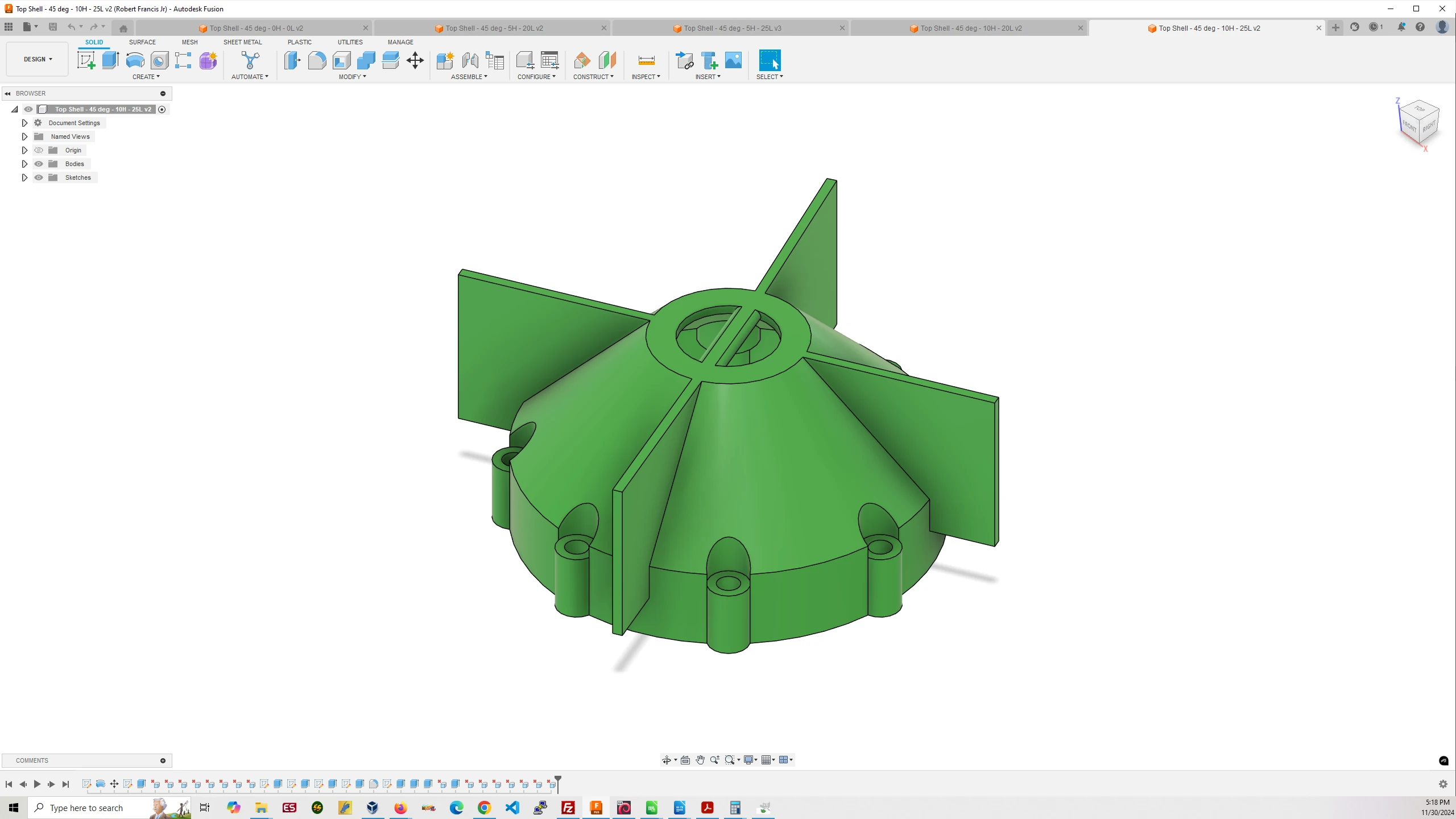
Task: Open the Change Parameters table icon
Action: click(549, 60)
